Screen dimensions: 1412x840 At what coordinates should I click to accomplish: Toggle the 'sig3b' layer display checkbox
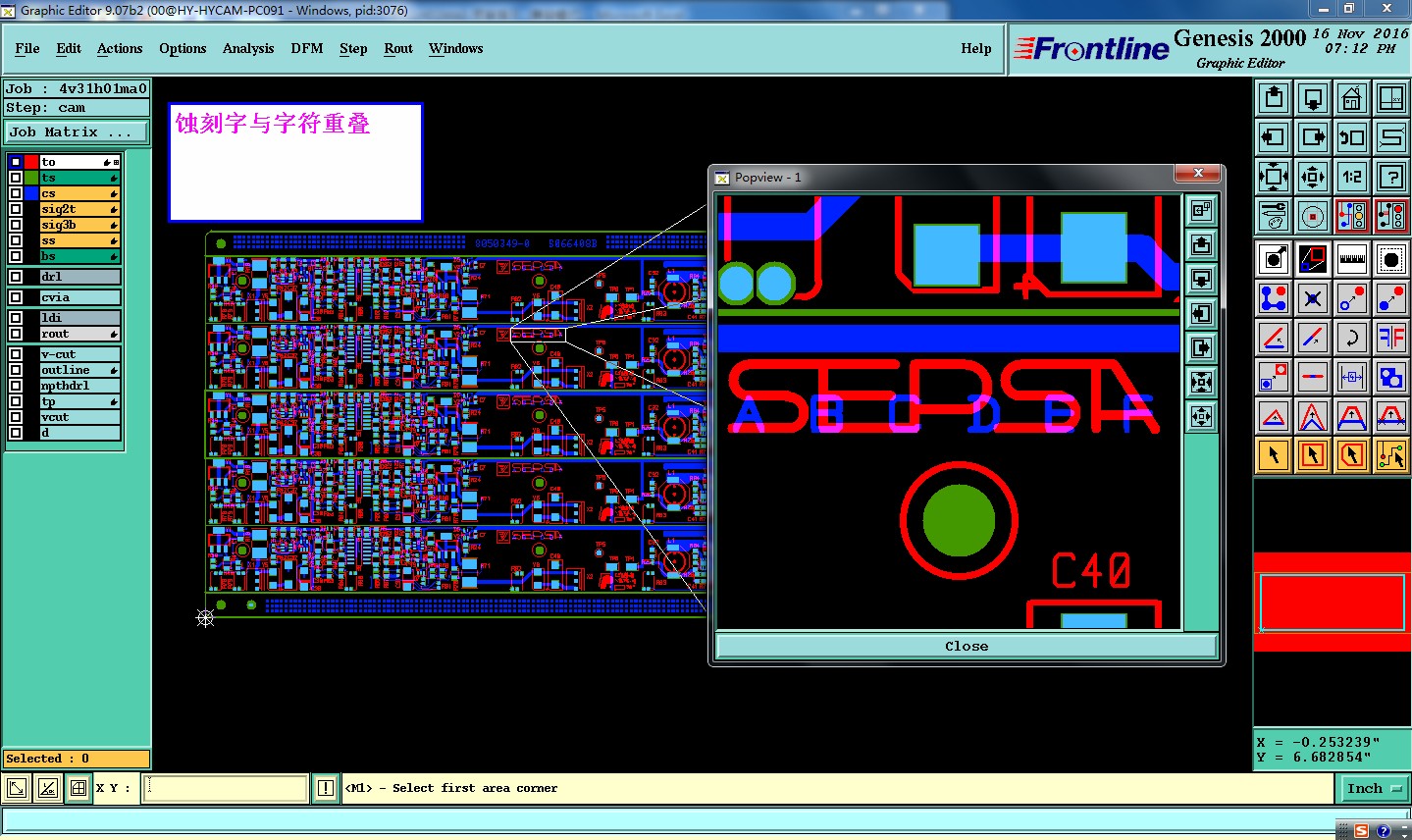(15, 225)
